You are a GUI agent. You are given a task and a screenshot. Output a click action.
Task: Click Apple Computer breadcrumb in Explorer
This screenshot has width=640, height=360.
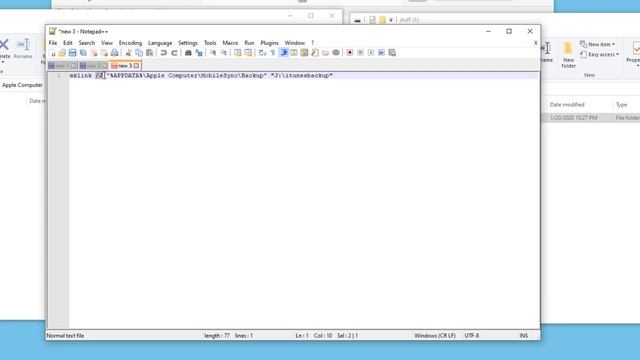point(22,85)
